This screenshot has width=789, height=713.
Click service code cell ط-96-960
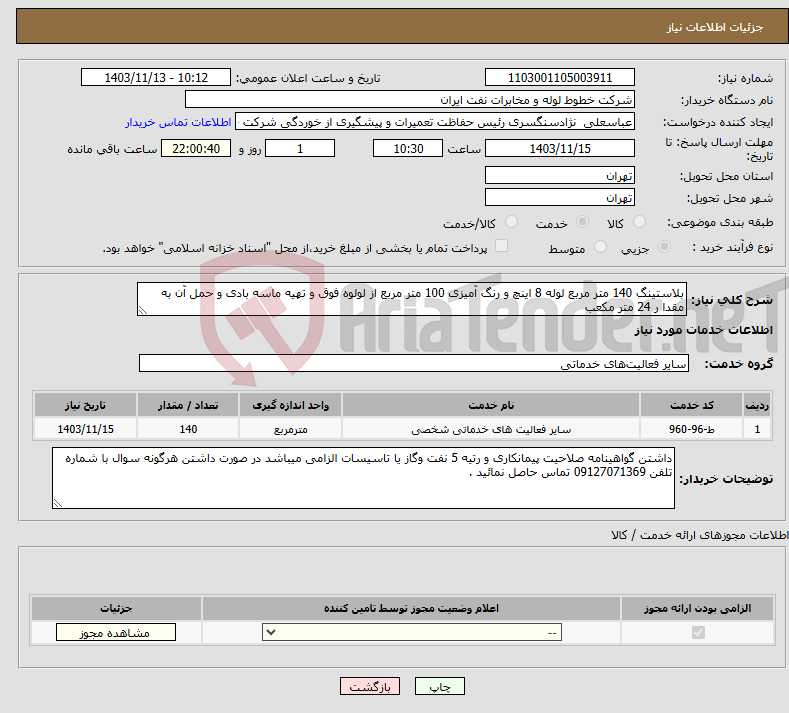pyautogui.click(x=692, y=429)
